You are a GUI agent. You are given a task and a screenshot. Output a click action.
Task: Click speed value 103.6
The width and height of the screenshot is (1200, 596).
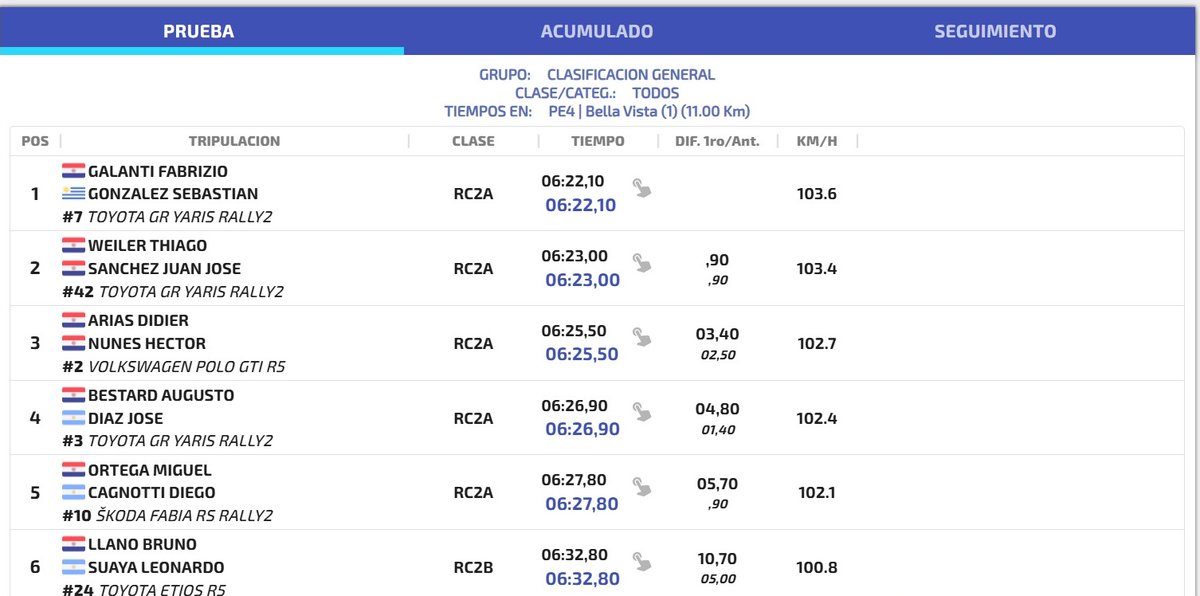pyautogui.click(x=816, y=194)
